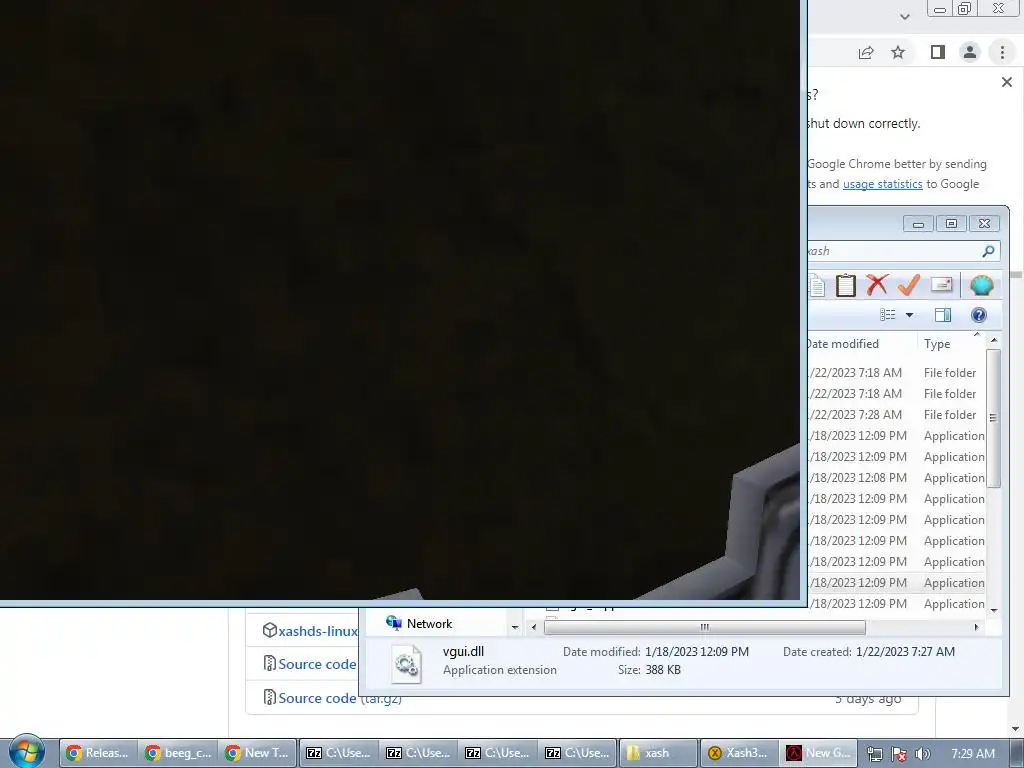Switch to the beeg_c... Chrome taskbar button

[178, 753]
